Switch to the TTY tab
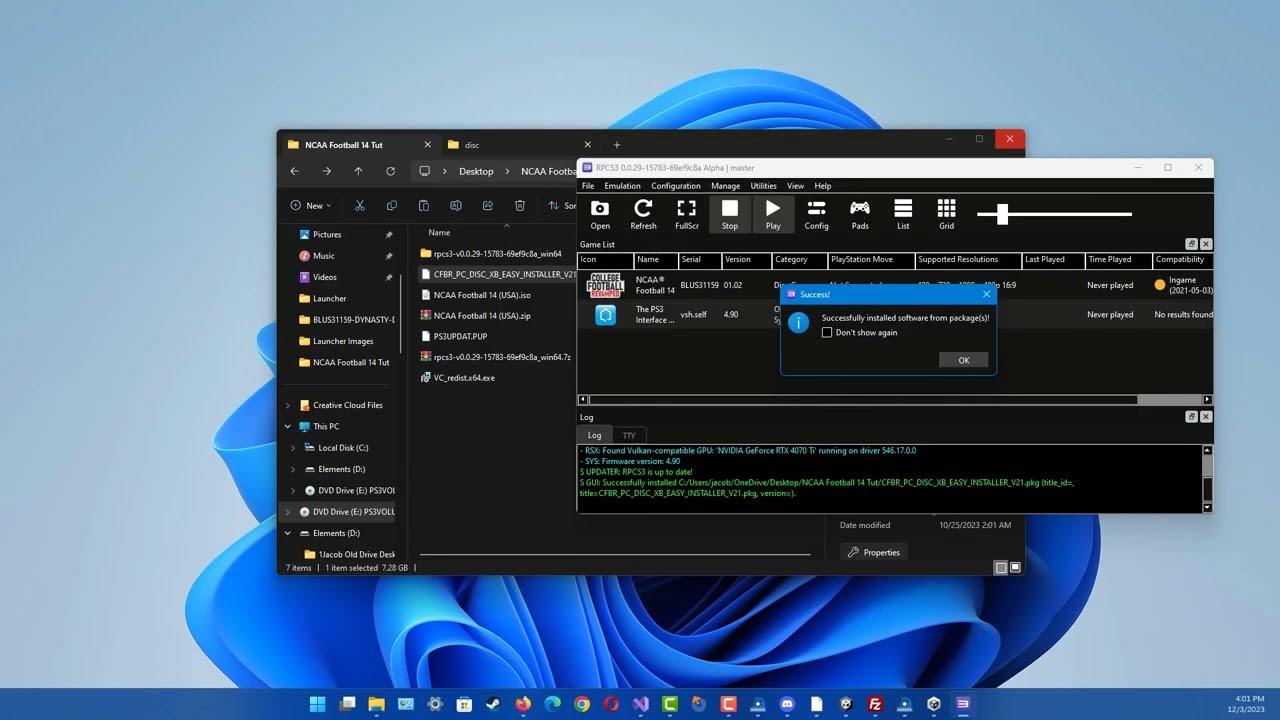 click(x=629, y=435)
